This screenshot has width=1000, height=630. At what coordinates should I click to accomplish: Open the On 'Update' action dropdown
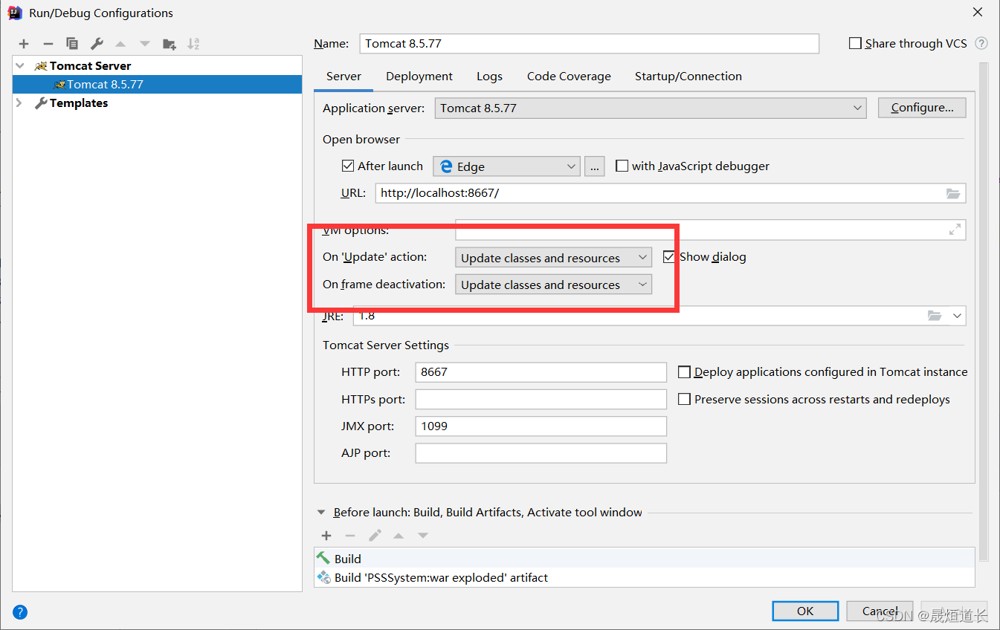pyautogui.click(x=554, y=258)
